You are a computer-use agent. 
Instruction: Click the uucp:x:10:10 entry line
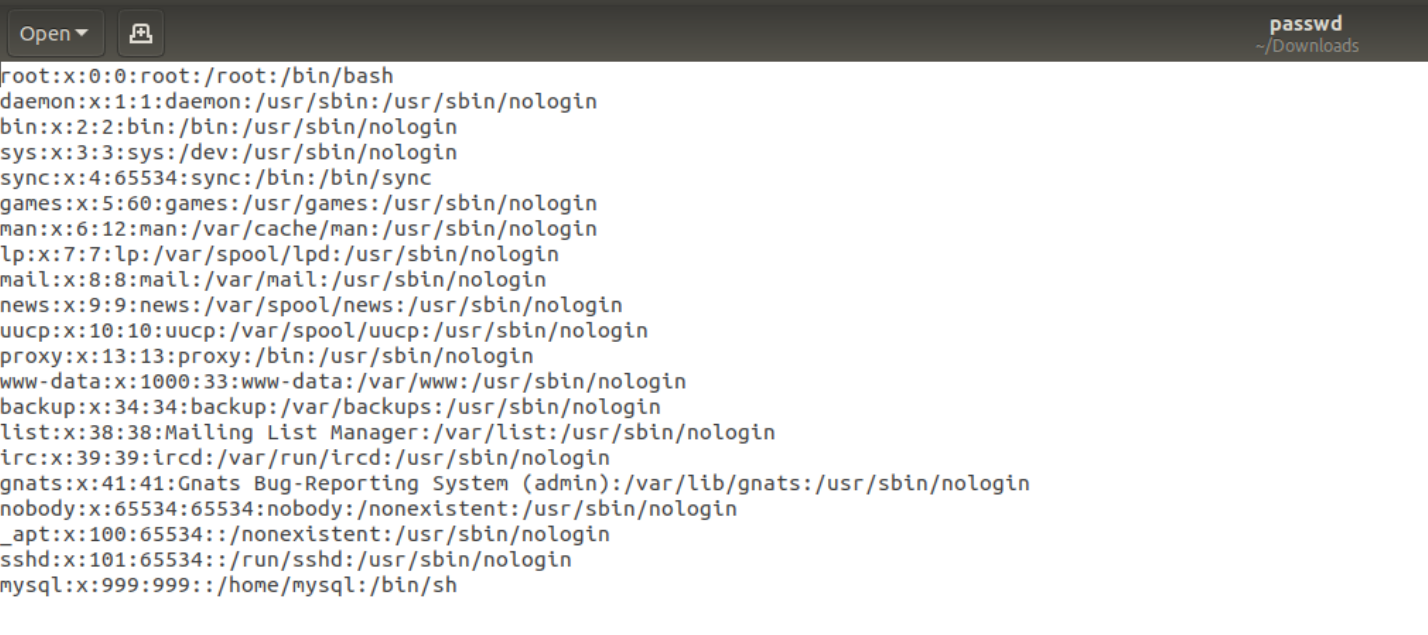pyautogui.click(x=324, y=331)
